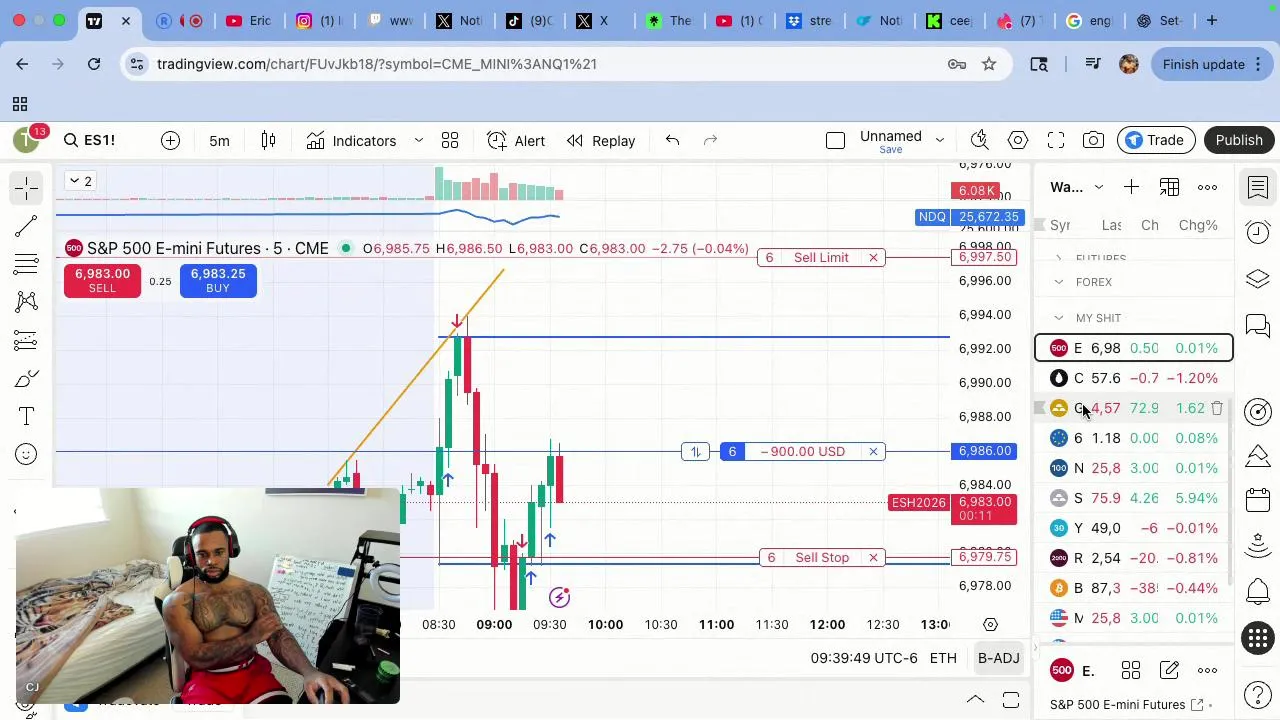Reverse position with the arrows icon
The height and width of the screenshot is (720, 1280).
point(695,452)
